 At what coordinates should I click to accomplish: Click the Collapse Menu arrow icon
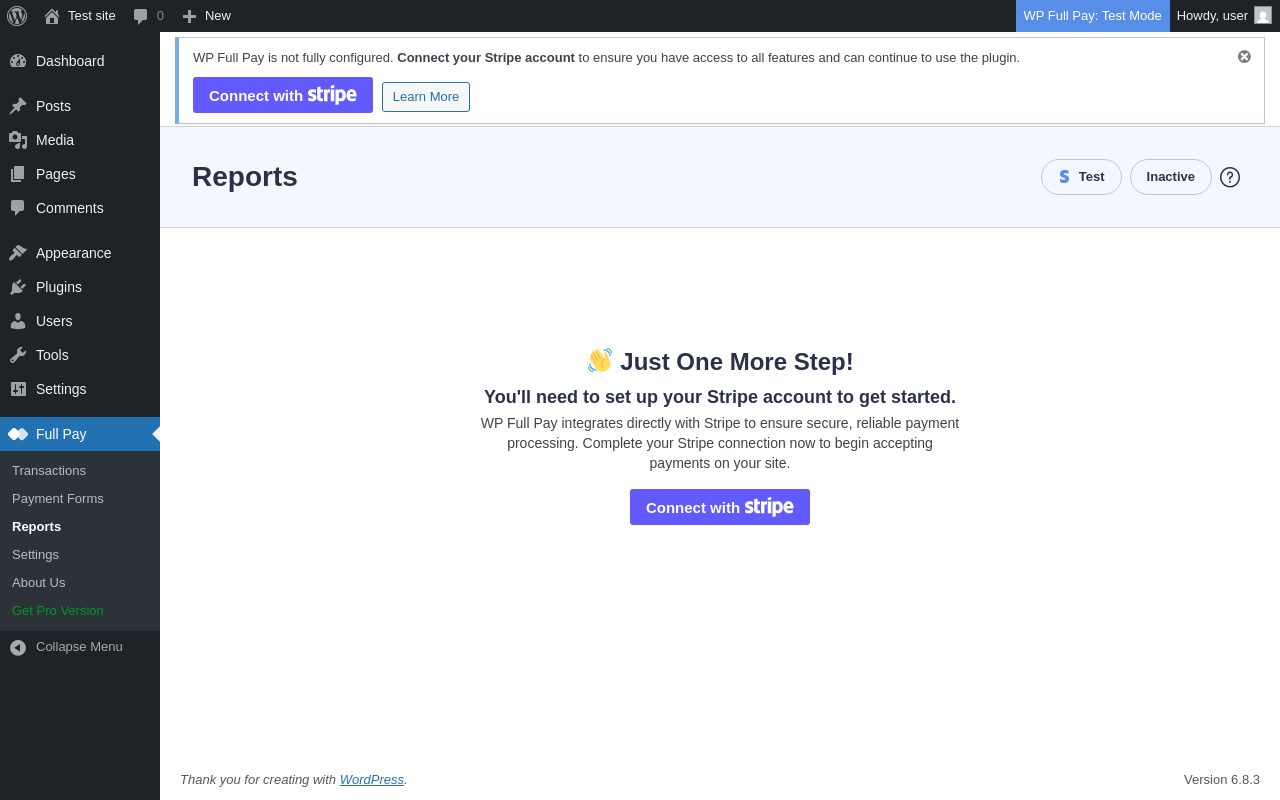click(x=18, y=648)
